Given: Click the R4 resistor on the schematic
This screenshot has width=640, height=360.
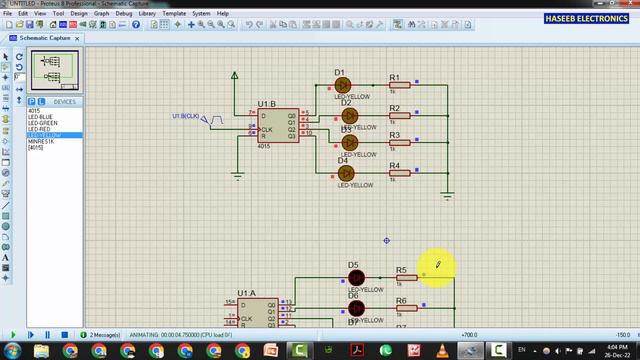Looking at the screenshot, I should tap(400, 173).
